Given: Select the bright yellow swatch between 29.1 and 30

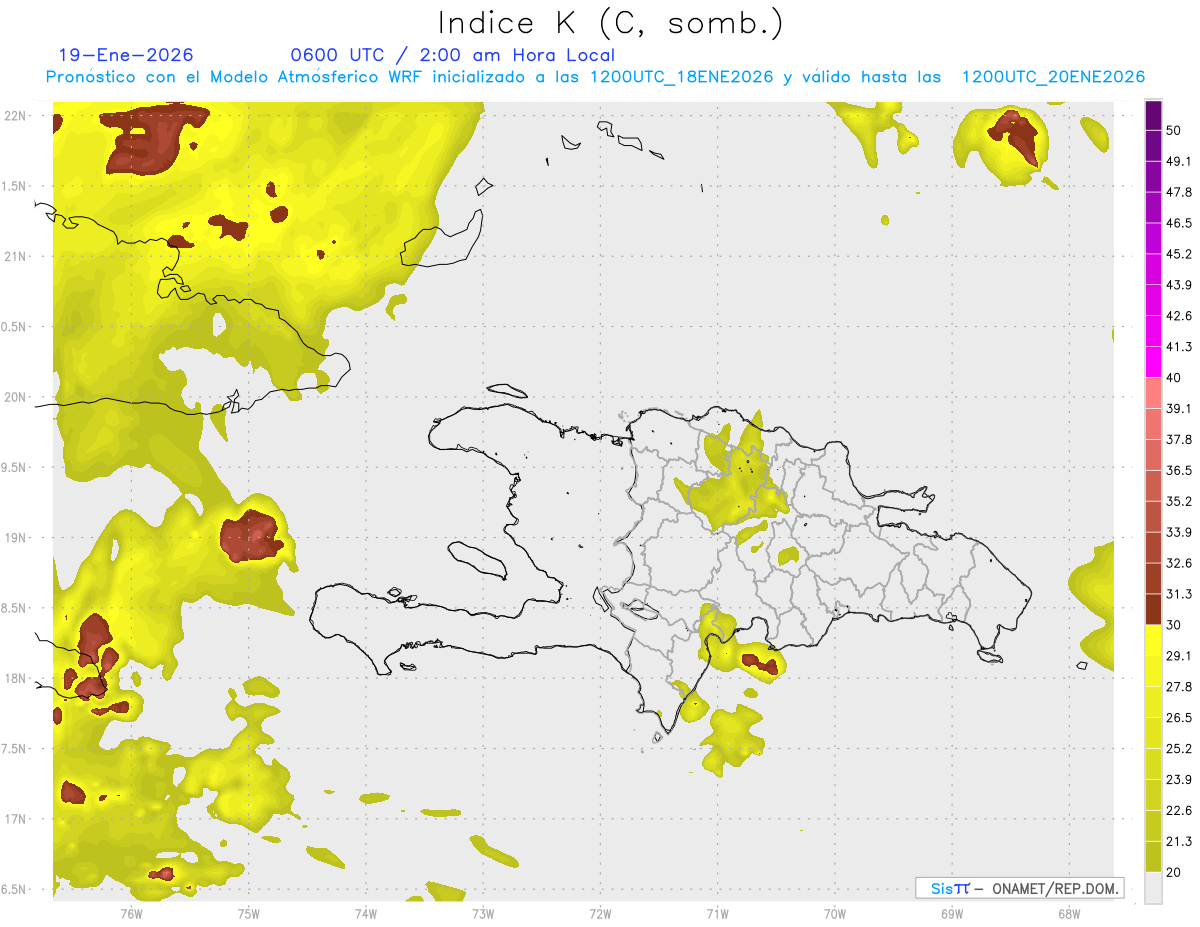Looking at the screenshot, I should pos(1154,640).
